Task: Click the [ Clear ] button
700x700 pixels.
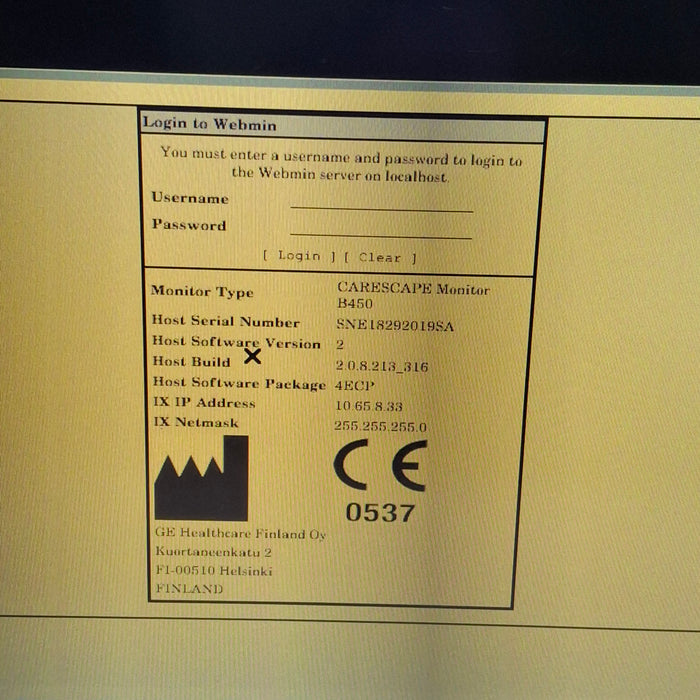Action: point(380,258)
